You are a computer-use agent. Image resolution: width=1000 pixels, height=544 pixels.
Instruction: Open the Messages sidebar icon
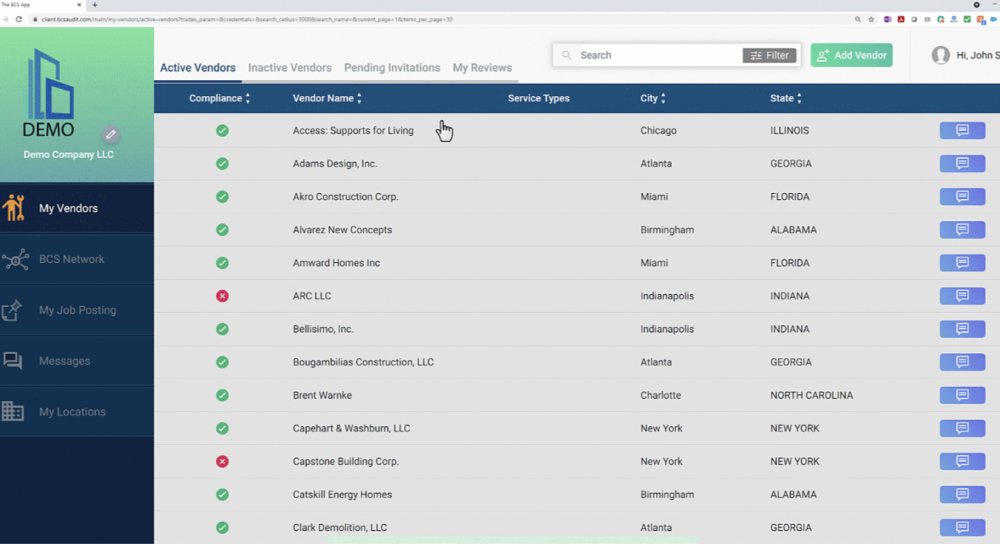tap(13, 361)
